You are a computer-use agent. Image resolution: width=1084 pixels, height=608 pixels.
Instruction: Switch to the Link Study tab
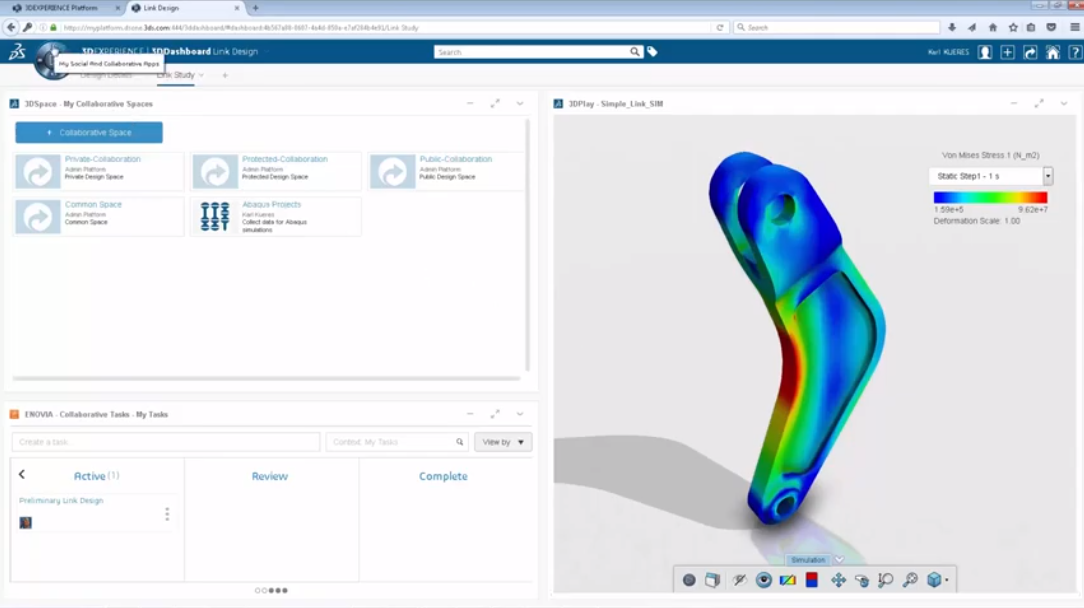(176, 75)
